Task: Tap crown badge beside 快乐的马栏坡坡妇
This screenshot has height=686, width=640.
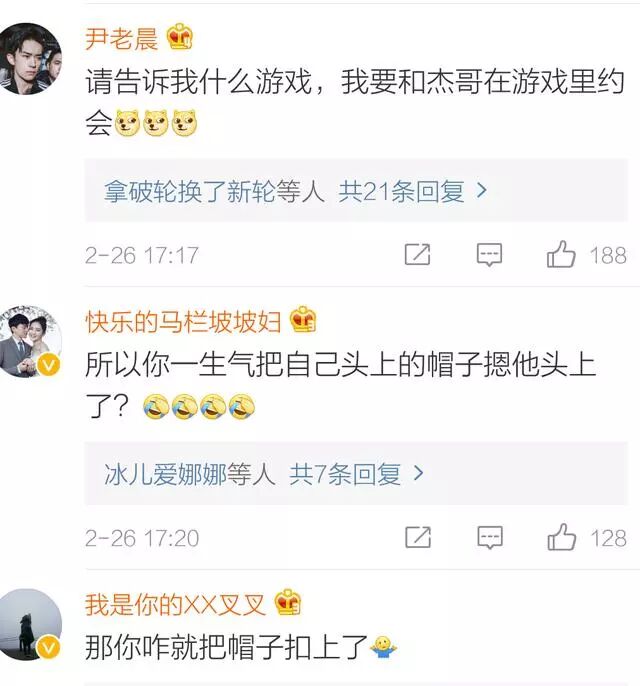Action: (303, 320)
